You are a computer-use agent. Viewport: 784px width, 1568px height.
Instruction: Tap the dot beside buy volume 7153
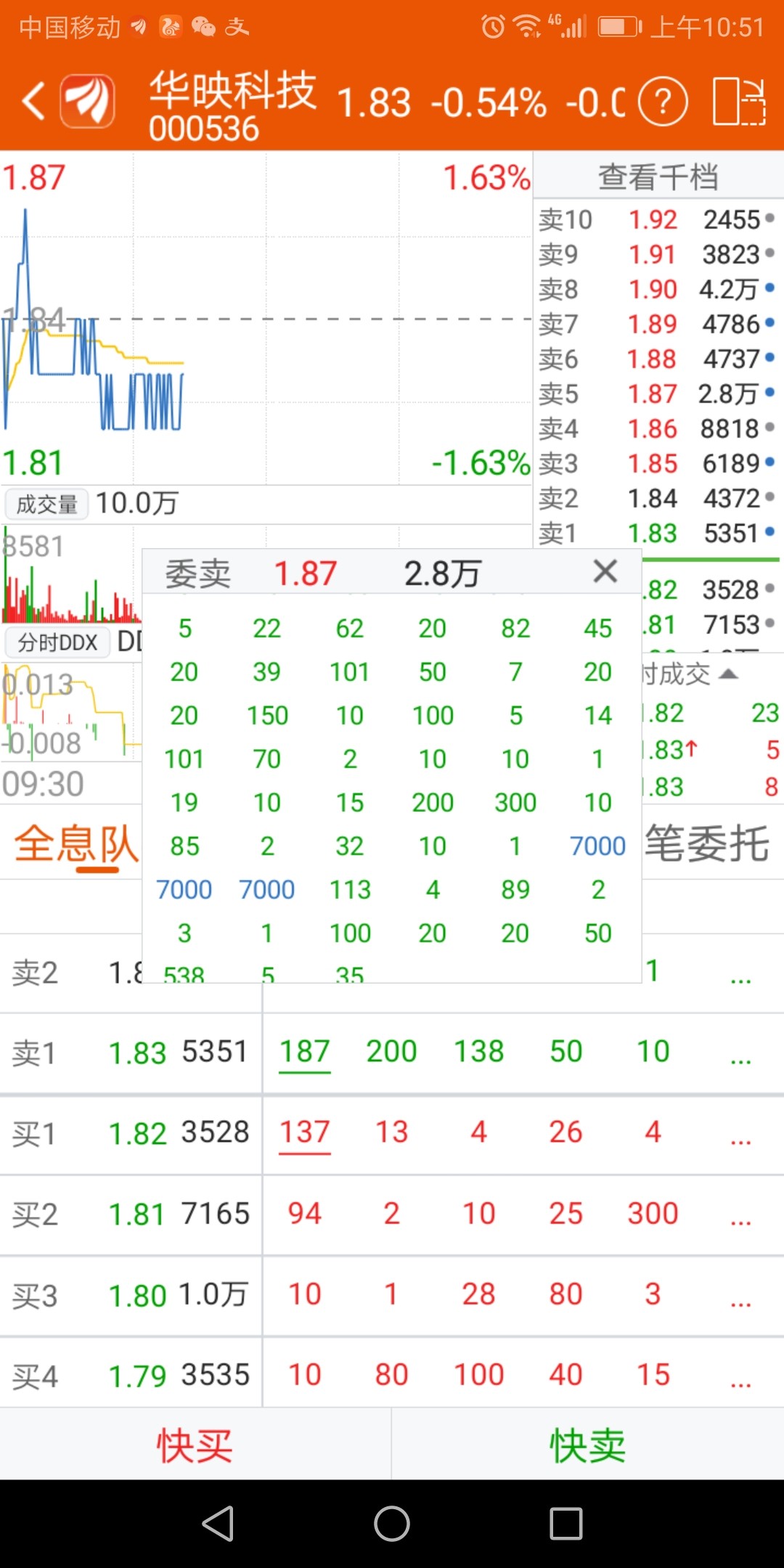[769, 624]
